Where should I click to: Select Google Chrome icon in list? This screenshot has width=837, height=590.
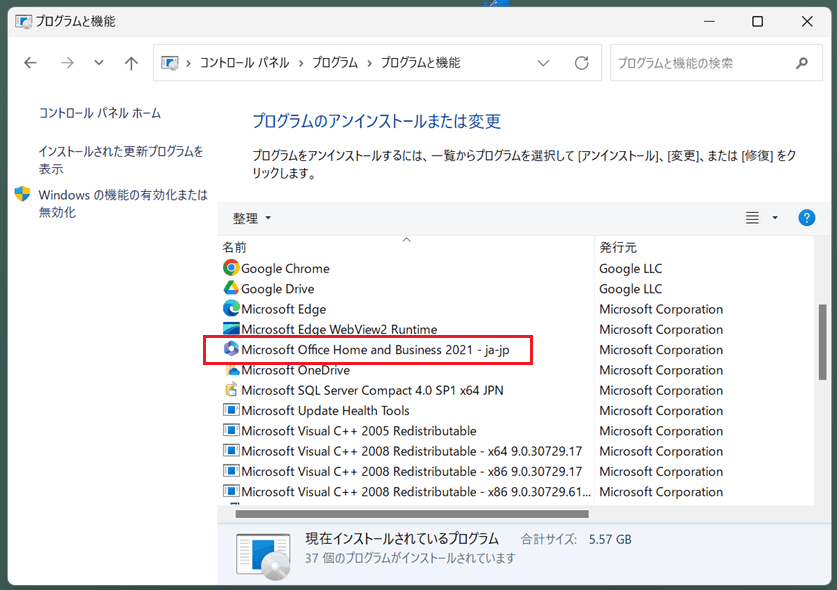click(231, 268)
